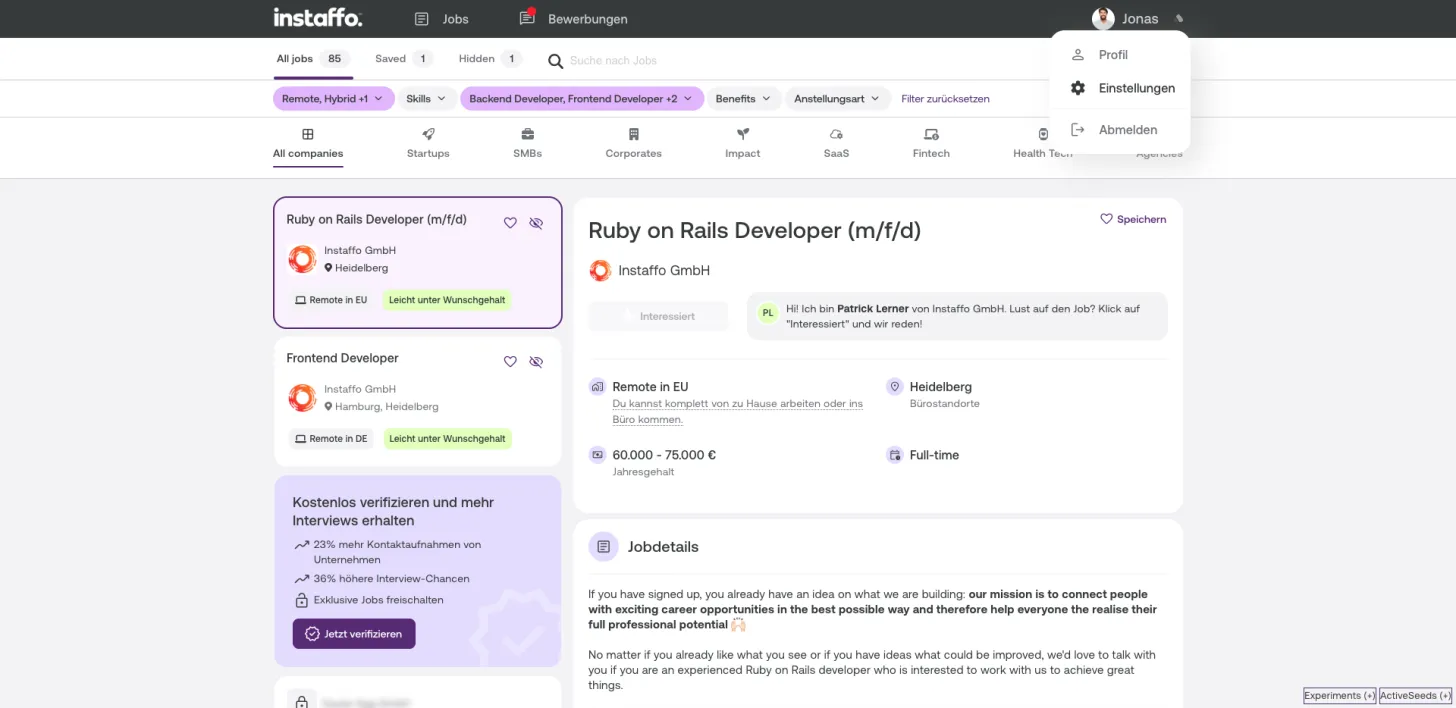Open the Anstellungsart filter dropdown
Viewport: 1456px width, 708px height.
click(x=837, y=99)
